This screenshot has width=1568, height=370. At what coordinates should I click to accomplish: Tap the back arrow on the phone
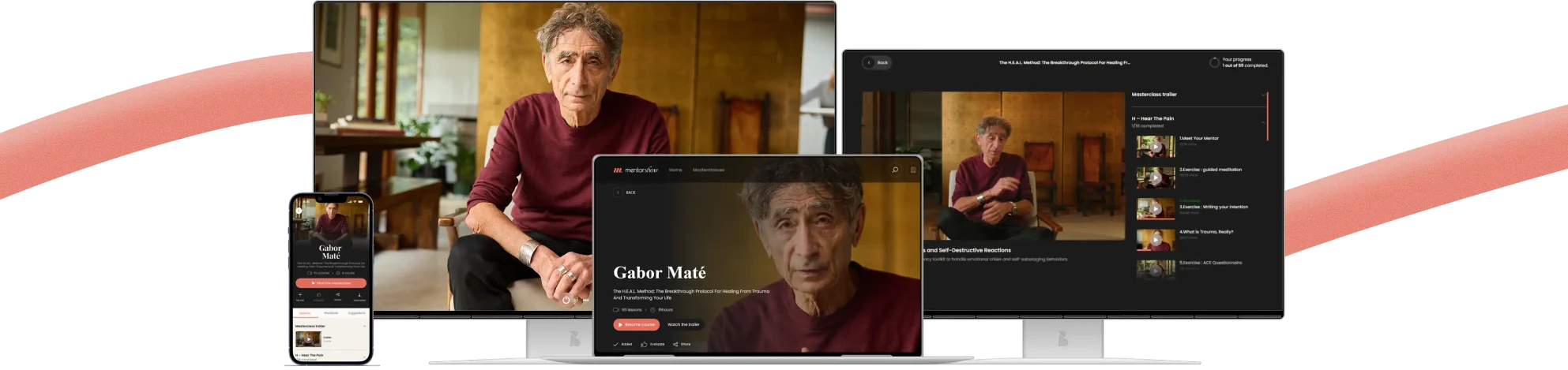pos(299,212)
